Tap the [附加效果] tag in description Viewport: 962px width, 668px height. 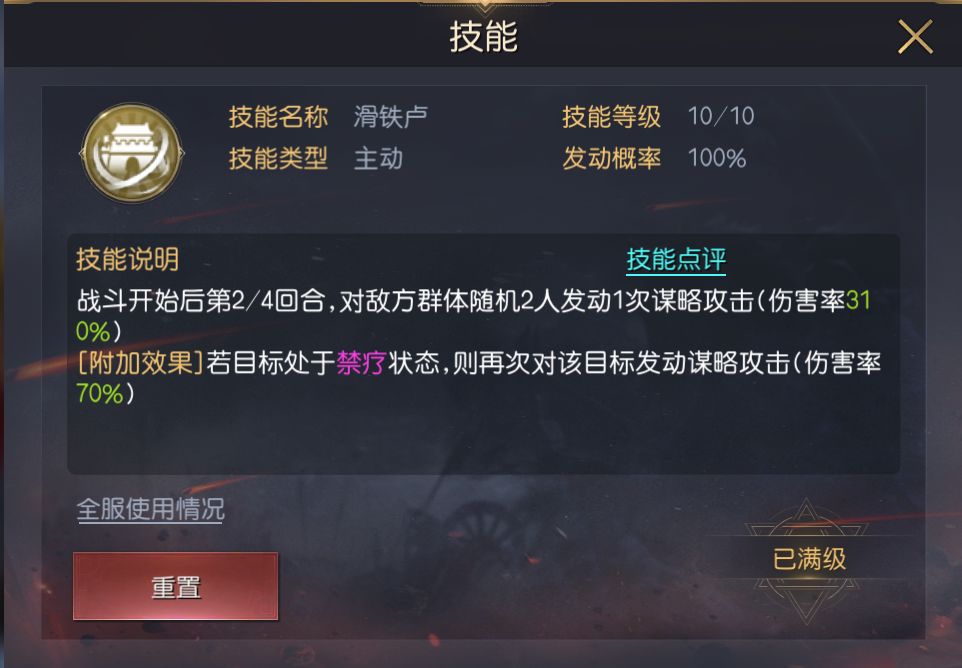[140, 363]
